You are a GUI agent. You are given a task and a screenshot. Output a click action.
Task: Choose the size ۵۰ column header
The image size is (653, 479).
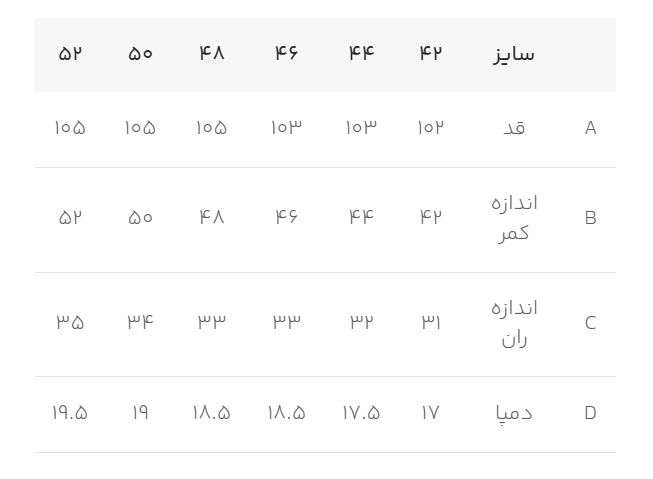[140, 54]
